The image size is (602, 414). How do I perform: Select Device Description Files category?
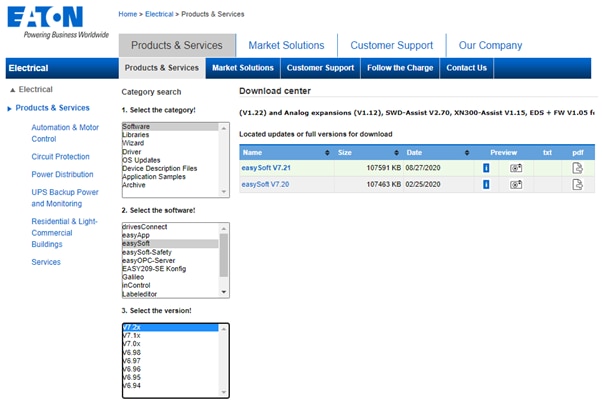(170, 168)
